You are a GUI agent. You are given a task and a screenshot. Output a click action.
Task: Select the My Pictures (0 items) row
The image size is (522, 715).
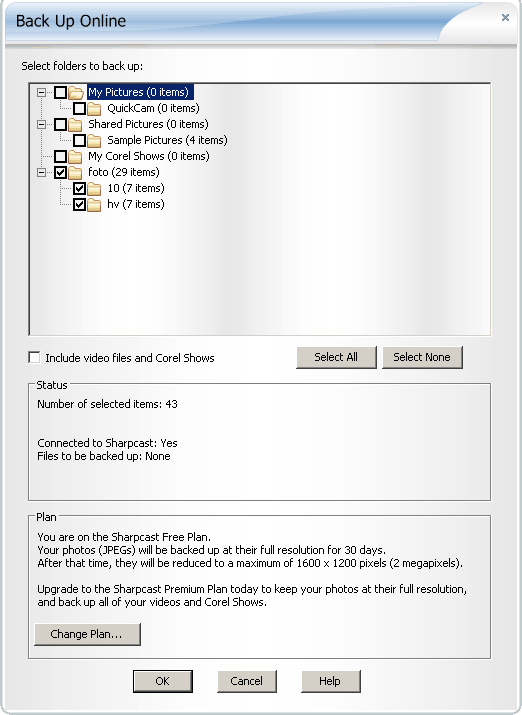(138, 93)
